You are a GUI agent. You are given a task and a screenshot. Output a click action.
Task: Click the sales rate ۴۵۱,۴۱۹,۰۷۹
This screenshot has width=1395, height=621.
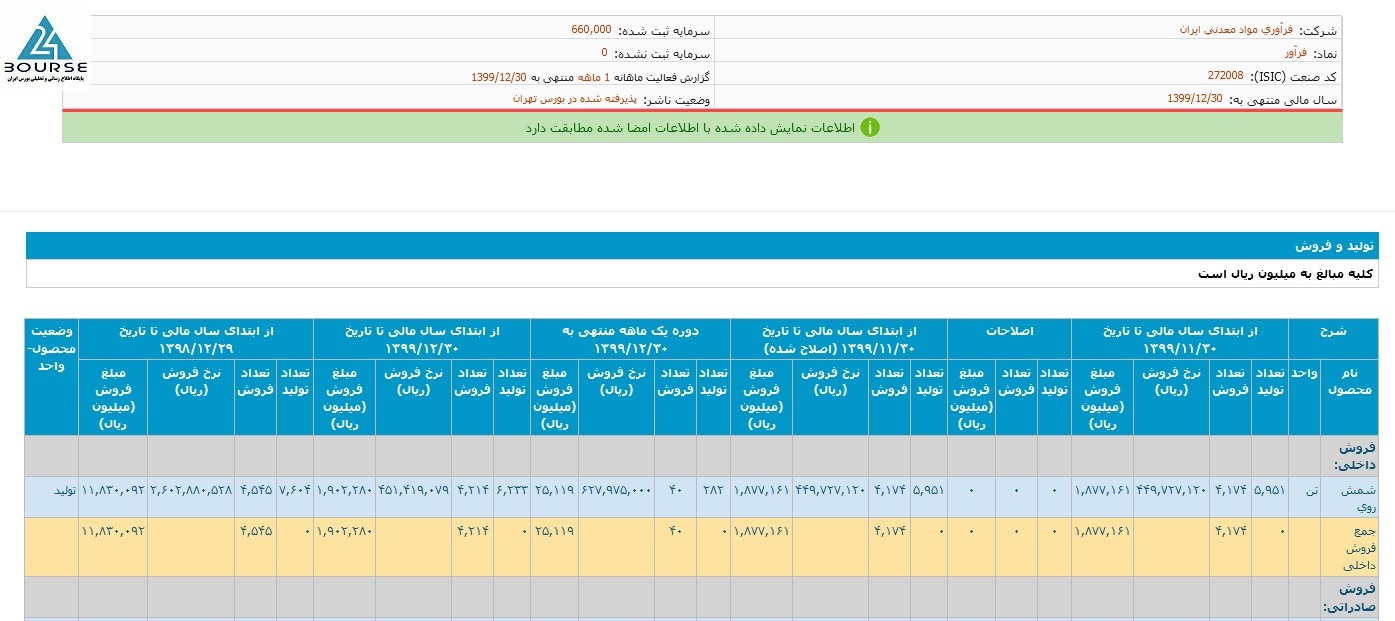tap(413, 490)
